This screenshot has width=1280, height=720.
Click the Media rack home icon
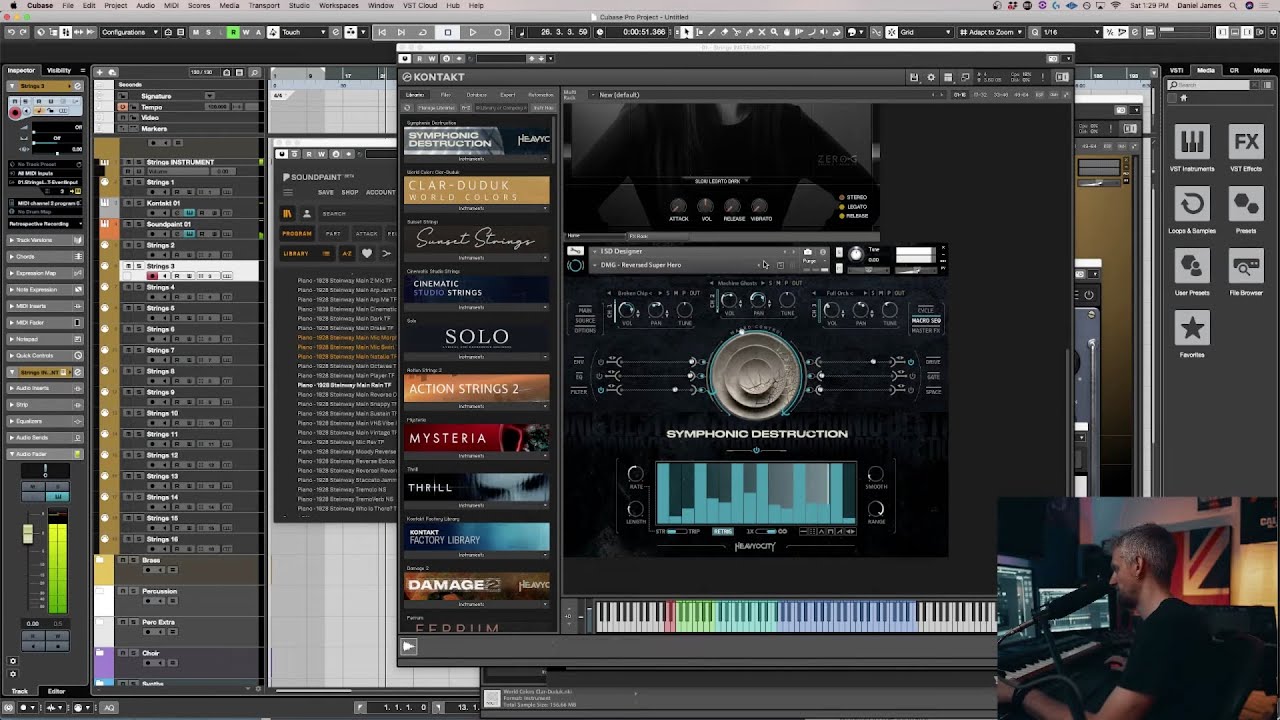pyautogui.click(x=1184, y=98)
